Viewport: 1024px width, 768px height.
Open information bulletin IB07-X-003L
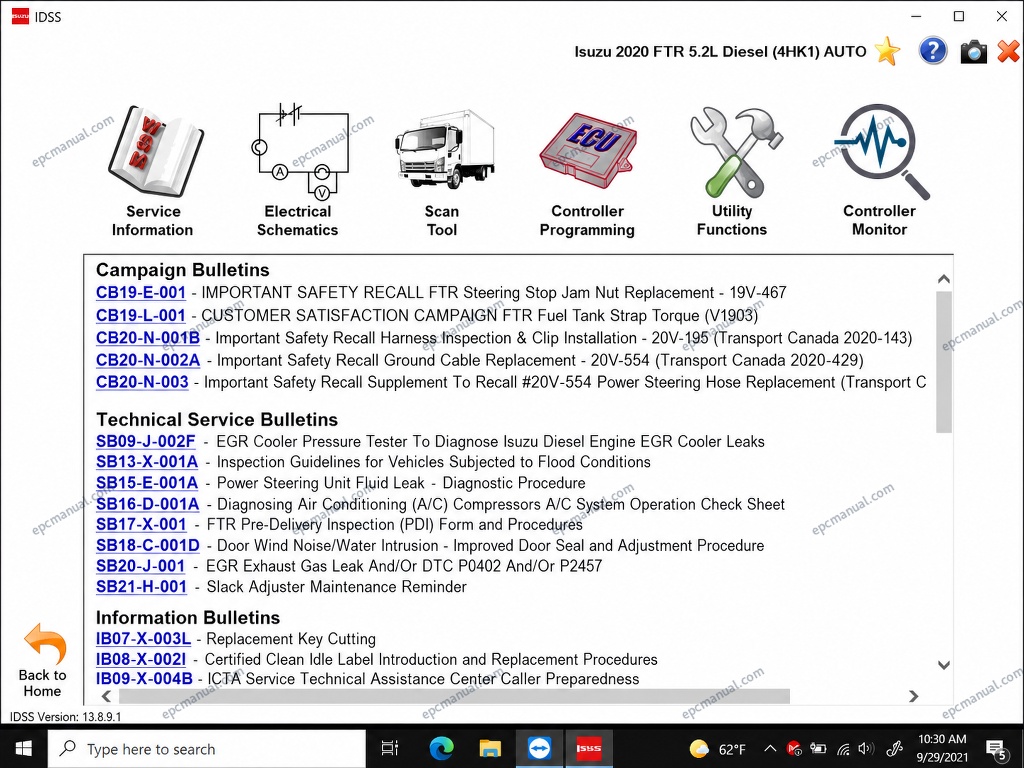[143, 639]
